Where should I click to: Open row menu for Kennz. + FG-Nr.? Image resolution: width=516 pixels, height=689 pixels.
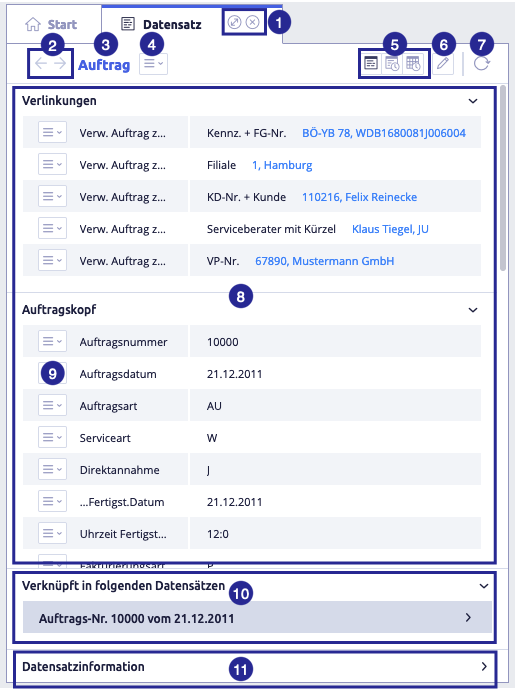(52, 132)
